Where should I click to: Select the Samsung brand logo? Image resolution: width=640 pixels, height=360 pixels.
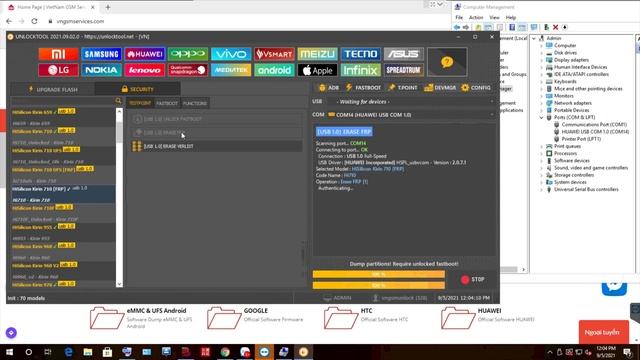(x=101, y=54)
